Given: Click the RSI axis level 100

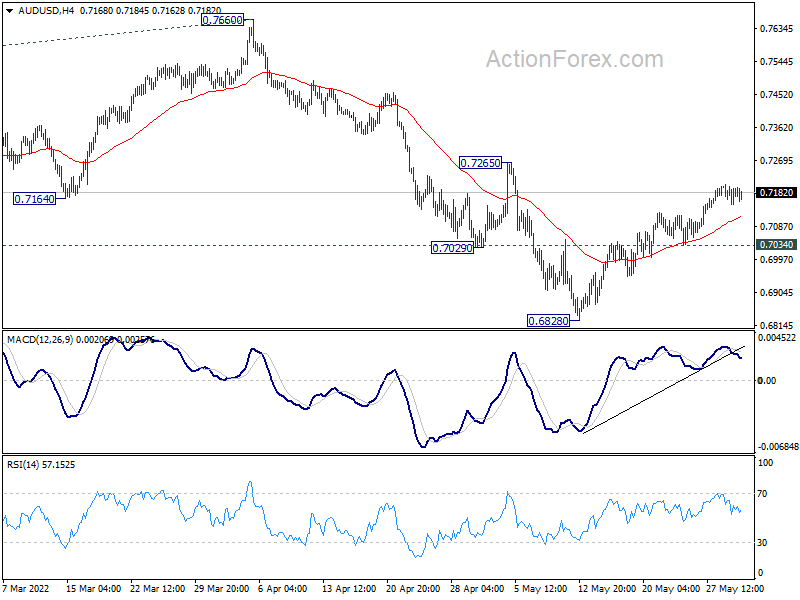Looking at the screenshot, I should tap(765, 463).
